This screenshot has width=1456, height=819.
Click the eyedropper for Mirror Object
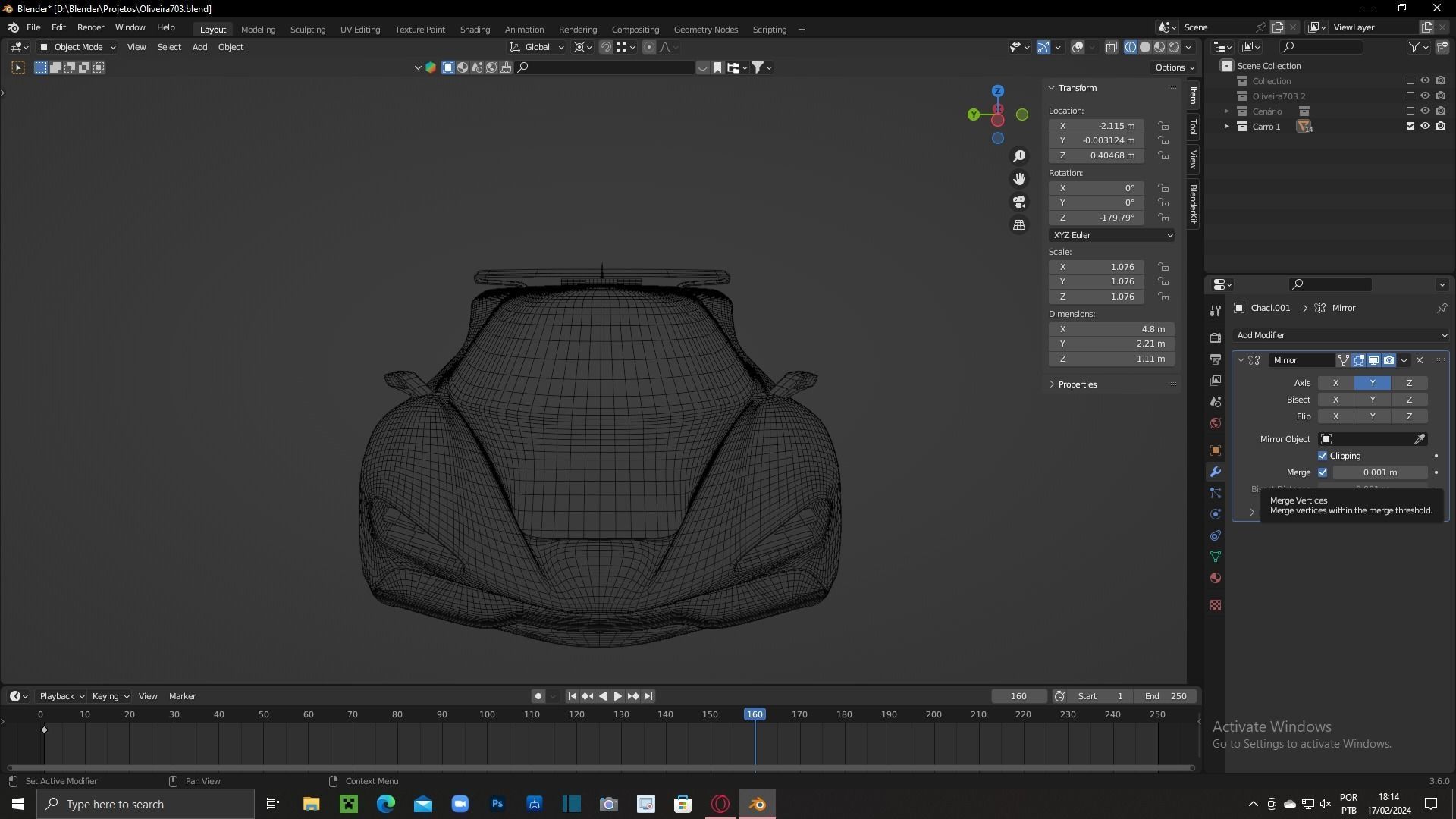tap(1420, 439)
